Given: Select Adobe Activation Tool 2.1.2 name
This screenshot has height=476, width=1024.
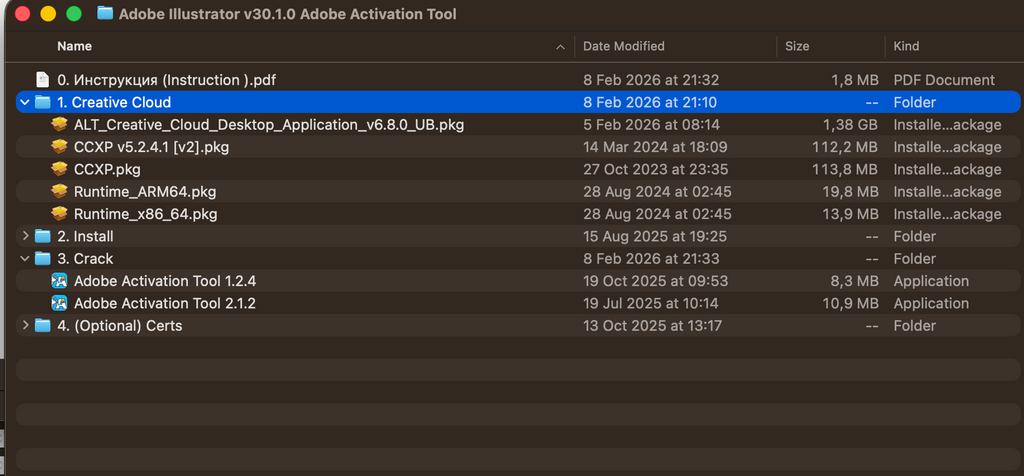Looking at the screenshot, I should [165, 303].
